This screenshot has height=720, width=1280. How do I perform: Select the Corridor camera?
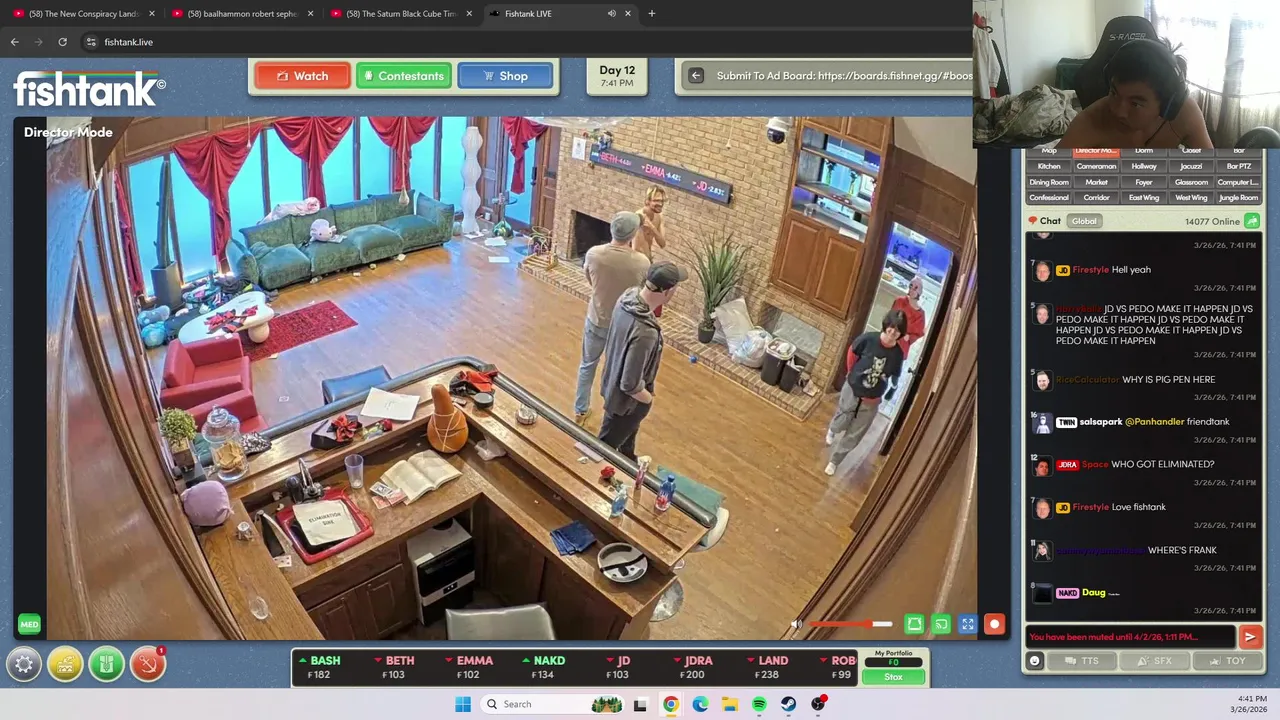pyautogui.click(x=1096, y=198)
